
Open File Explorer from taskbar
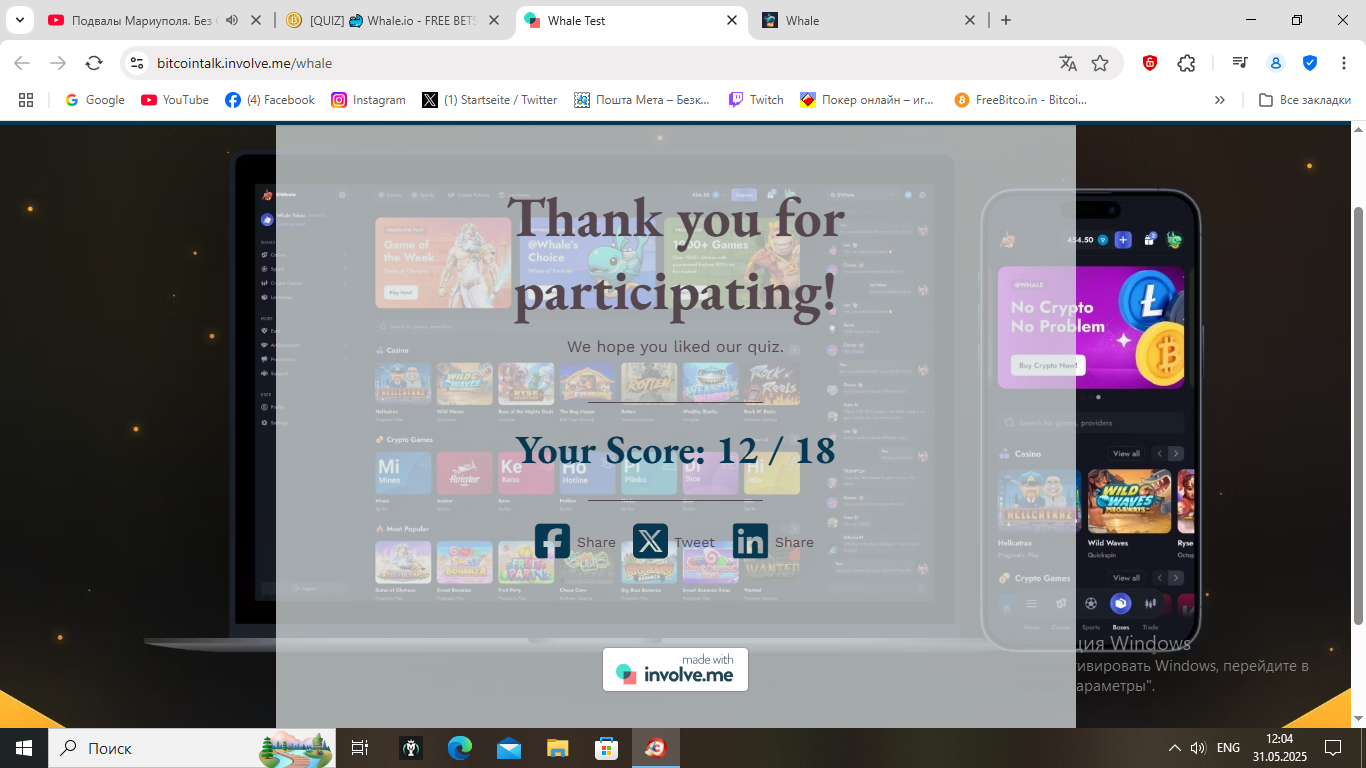pyautogui.click(x=558, y=748)
